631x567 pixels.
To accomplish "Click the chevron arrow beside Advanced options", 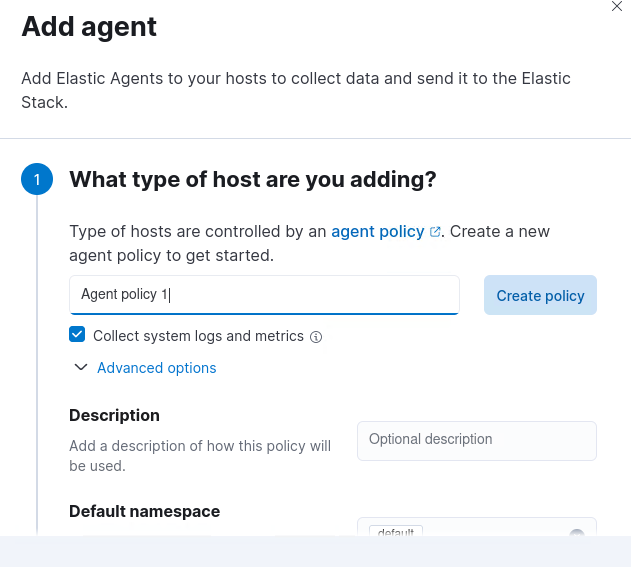I will pos(81,368).
